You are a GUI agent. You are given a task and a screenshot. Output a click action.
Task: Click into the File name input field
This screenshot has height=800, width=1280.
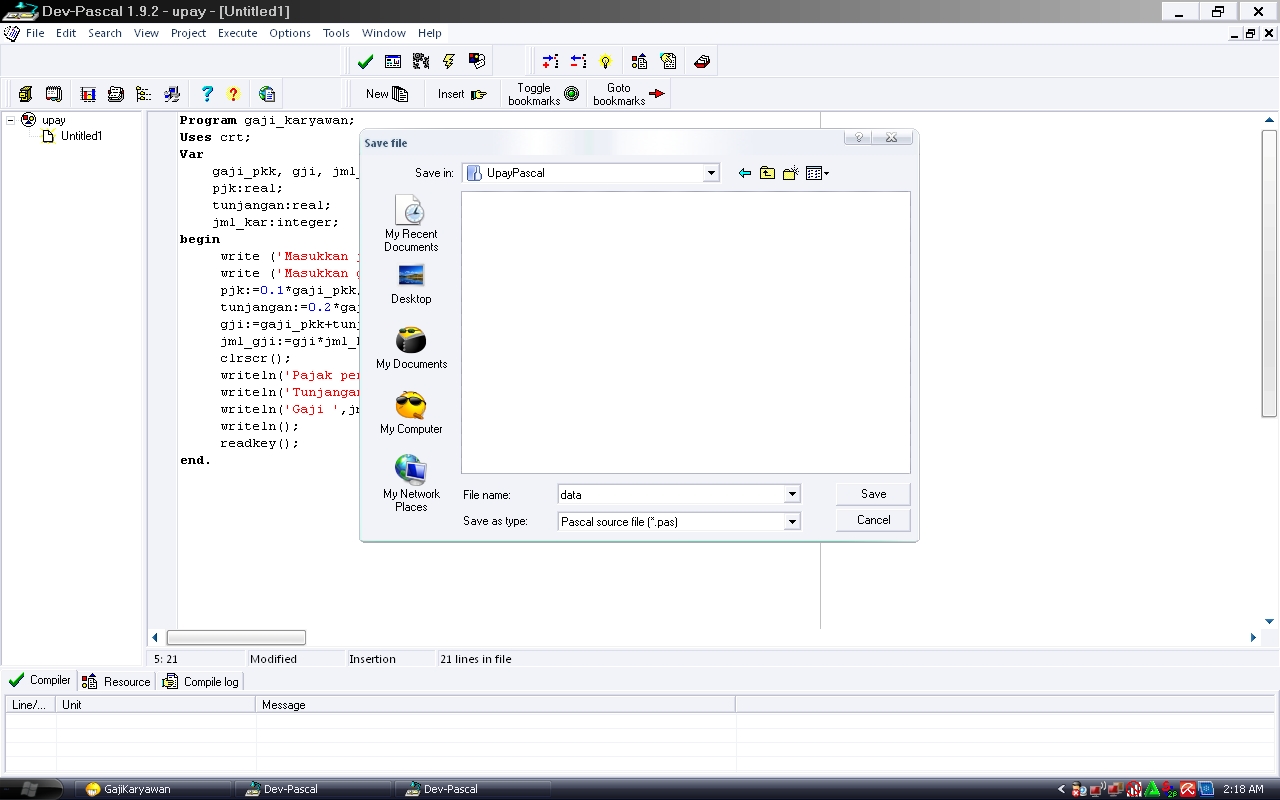671,494
